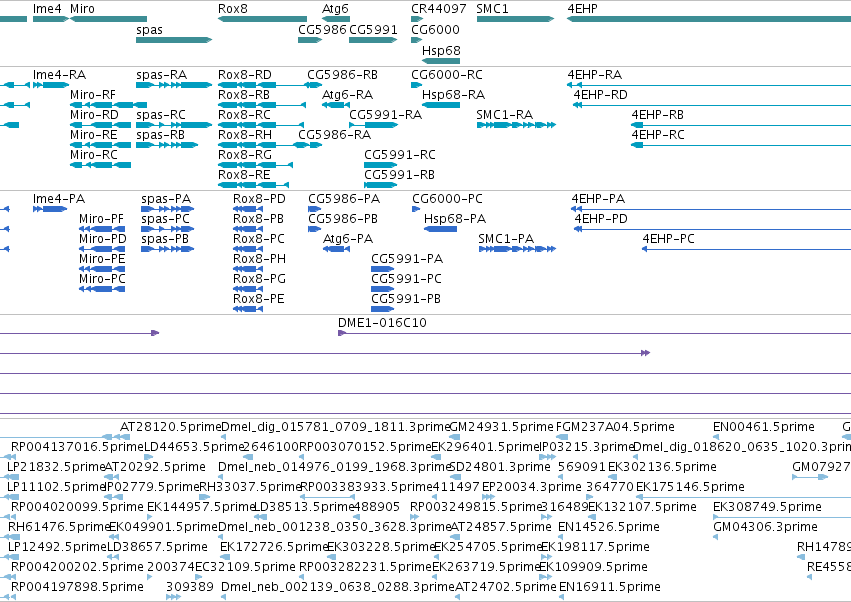Image resolution: width=851 pixels, height=602 pixels.
Task: Click the Atg6 gene label
Action: (335, 9)
